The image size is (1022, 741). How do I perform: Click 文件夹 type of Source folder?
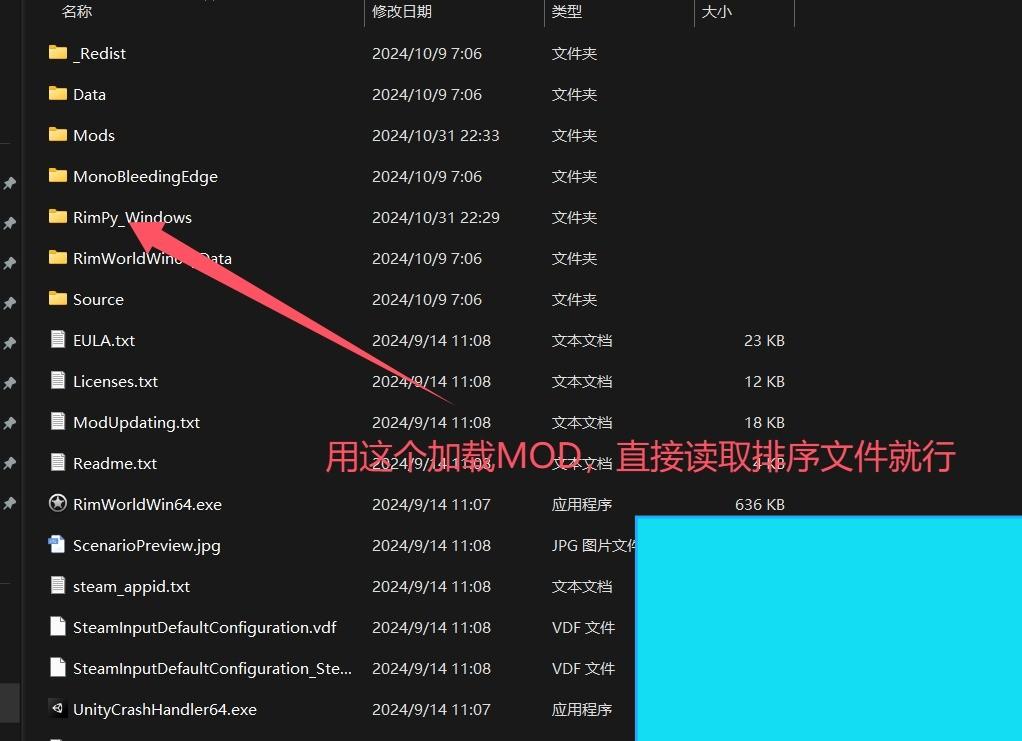coord(574,300)
